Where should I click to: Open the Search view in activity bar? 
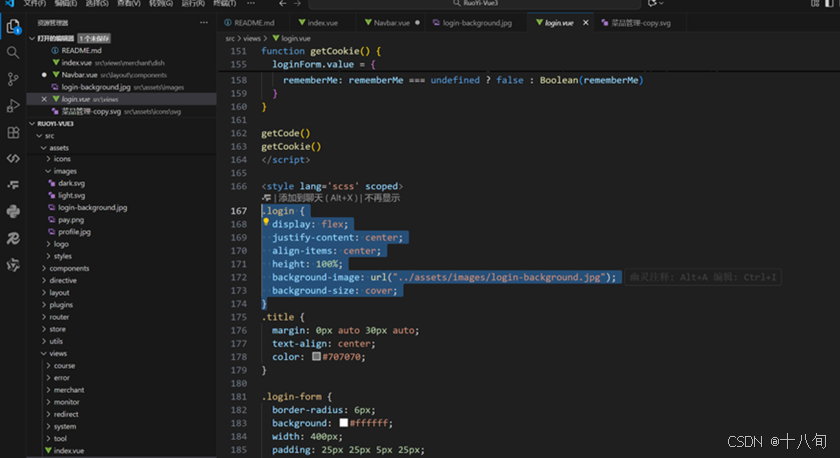13,52
